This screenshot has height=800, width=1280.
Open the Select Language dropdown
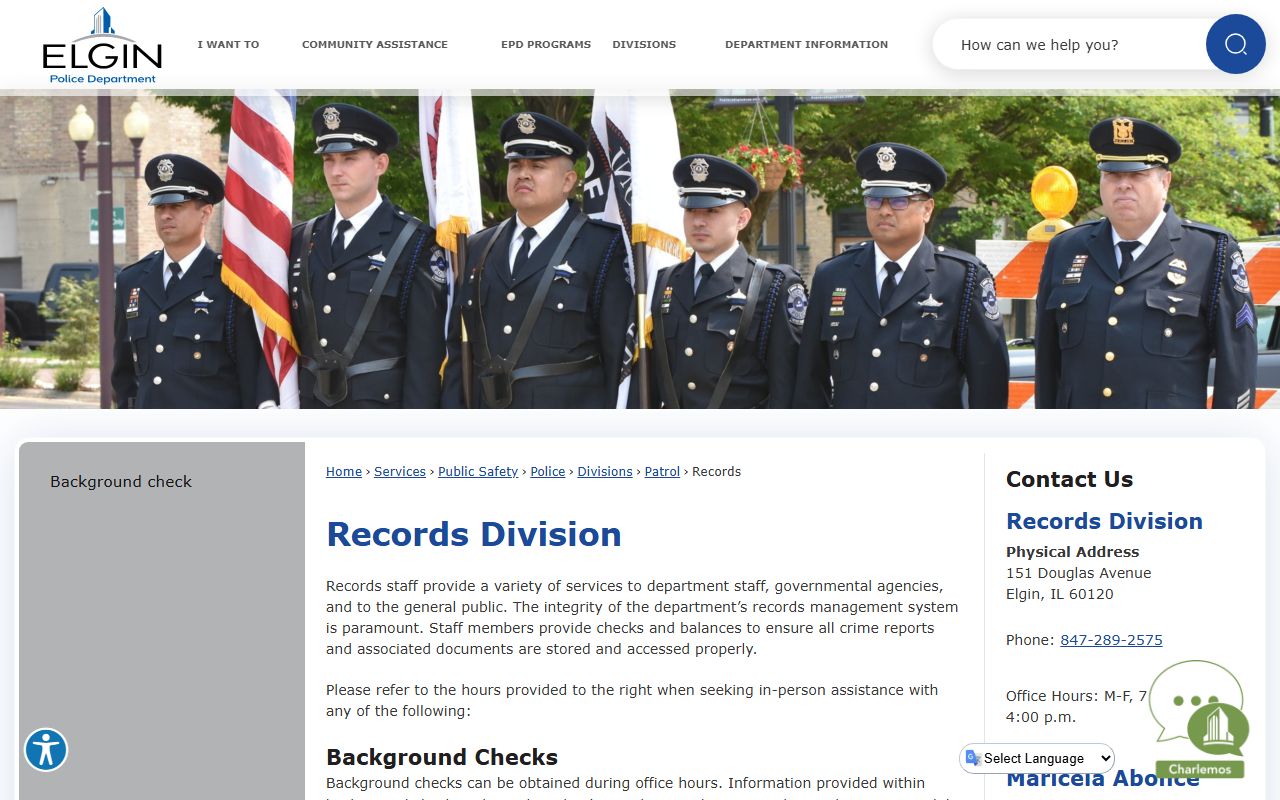click(x=1038, y=758)
